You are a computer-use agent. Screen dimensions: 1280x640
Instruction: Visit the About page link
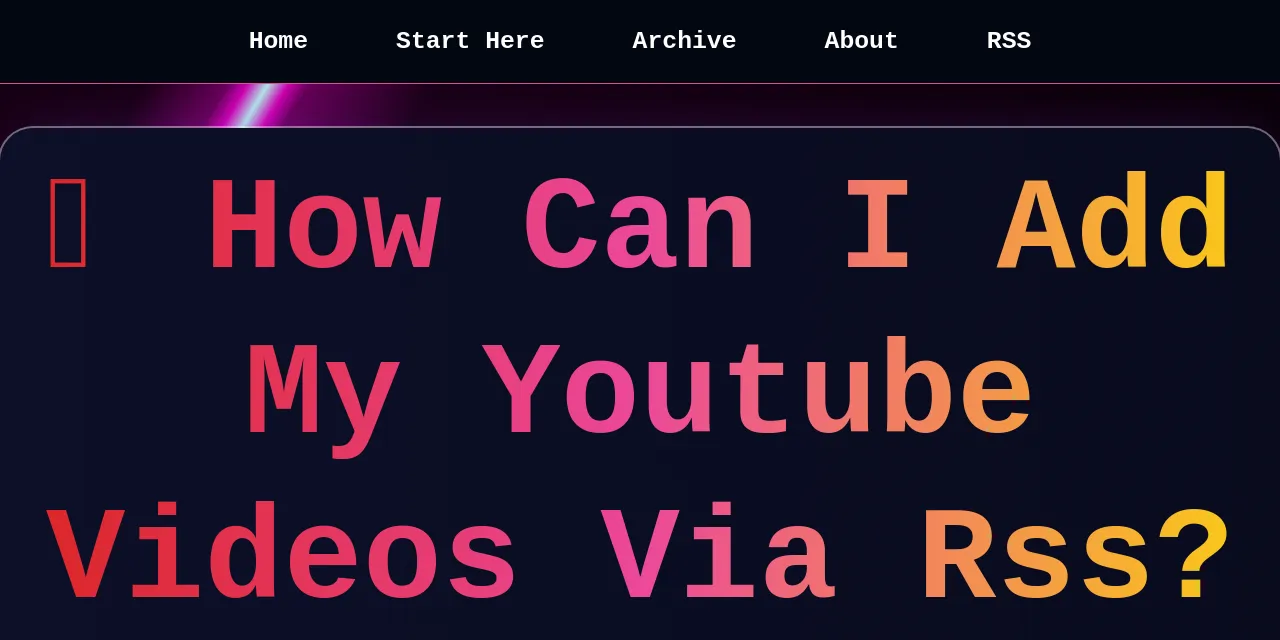tap(861, 41)
